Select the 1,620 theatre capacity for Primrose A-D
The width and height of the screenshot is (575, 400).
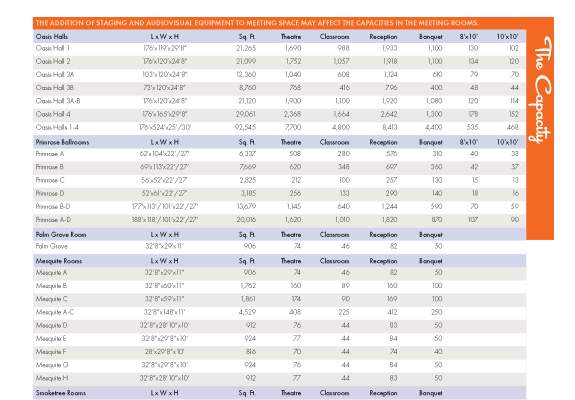(293, 220)
